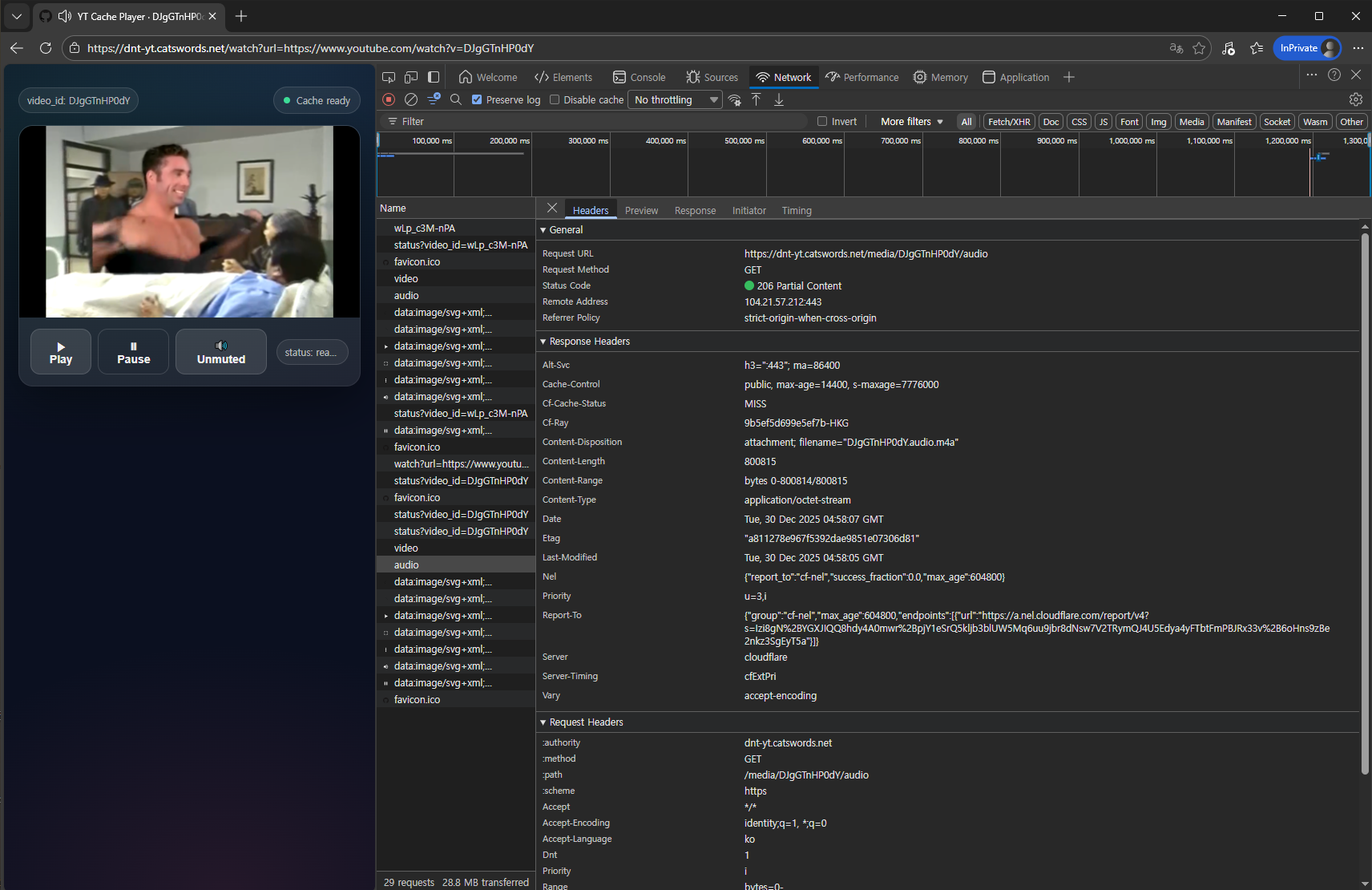Click the Import HAR upload arrow
The width and height of the screenshot is (1372, 890).
pos(757,99)
